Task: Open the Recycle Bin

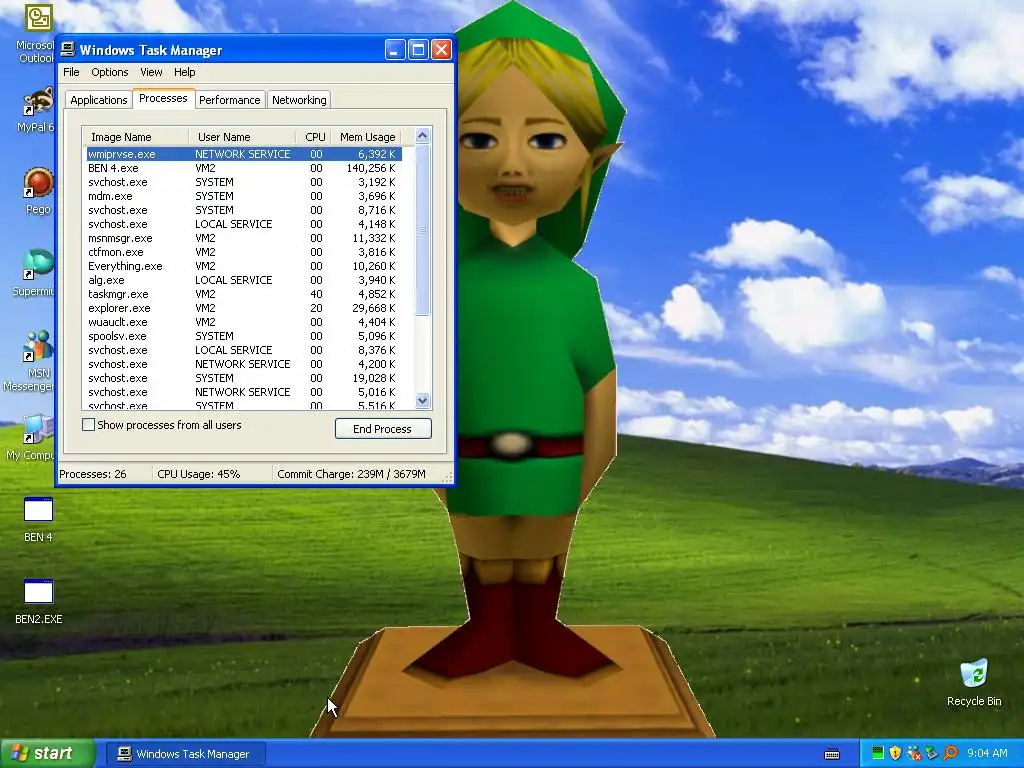Action: 974,674
